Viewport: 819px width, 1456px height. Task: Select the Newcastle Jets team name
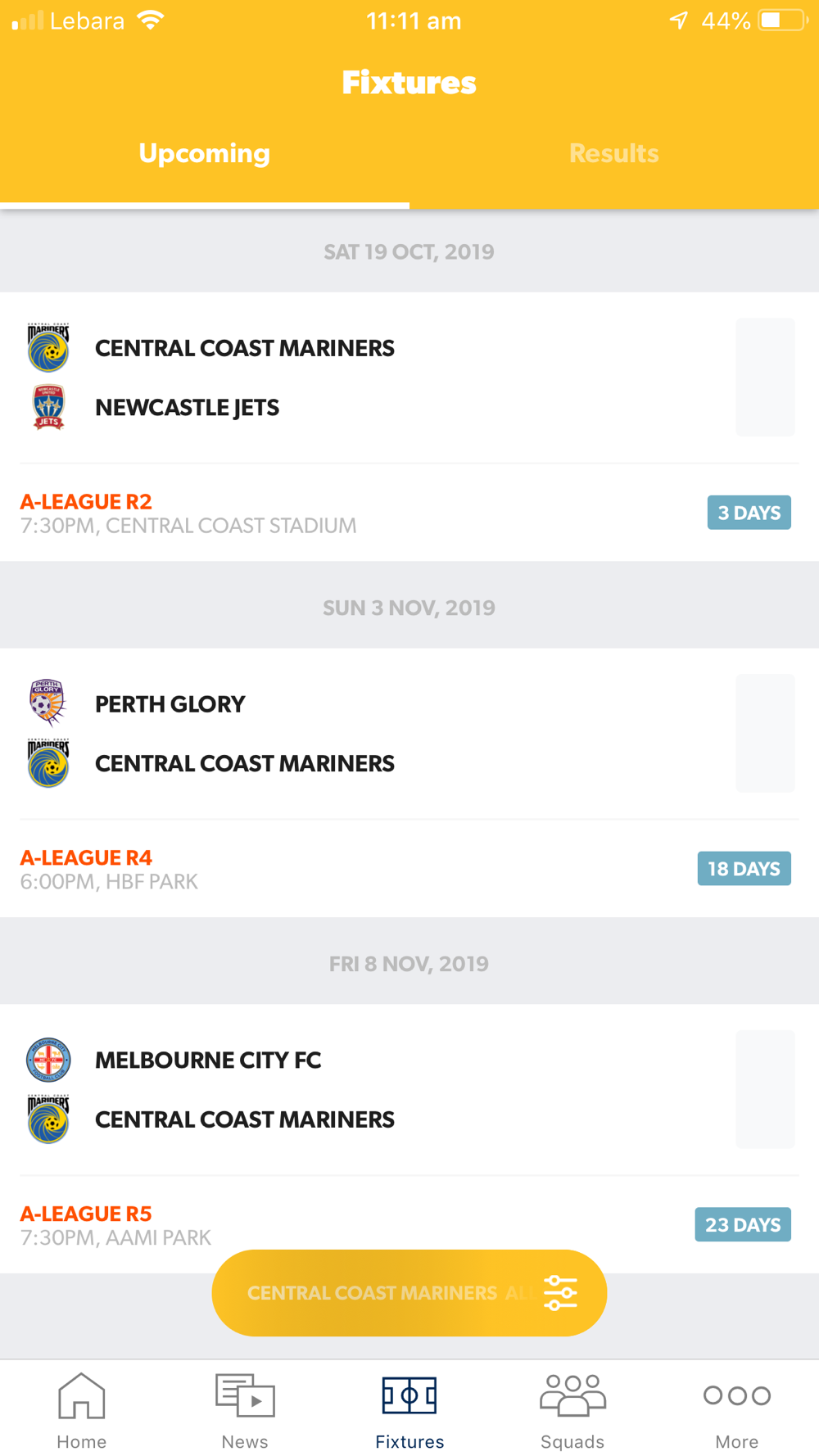coord(188,408)
